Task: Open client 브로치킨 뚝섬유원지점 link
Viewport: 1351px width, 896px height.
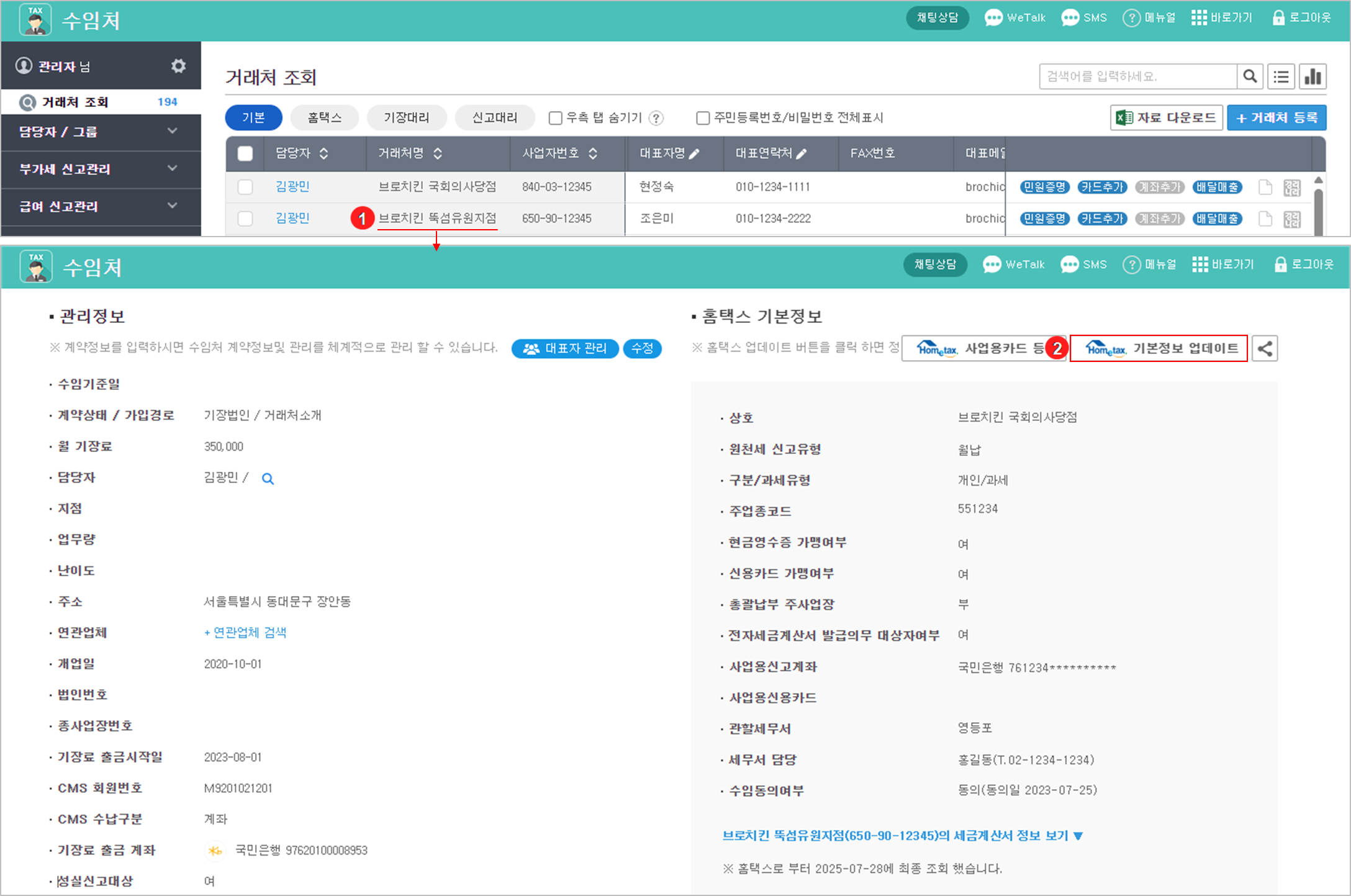Action: [437, 218]
